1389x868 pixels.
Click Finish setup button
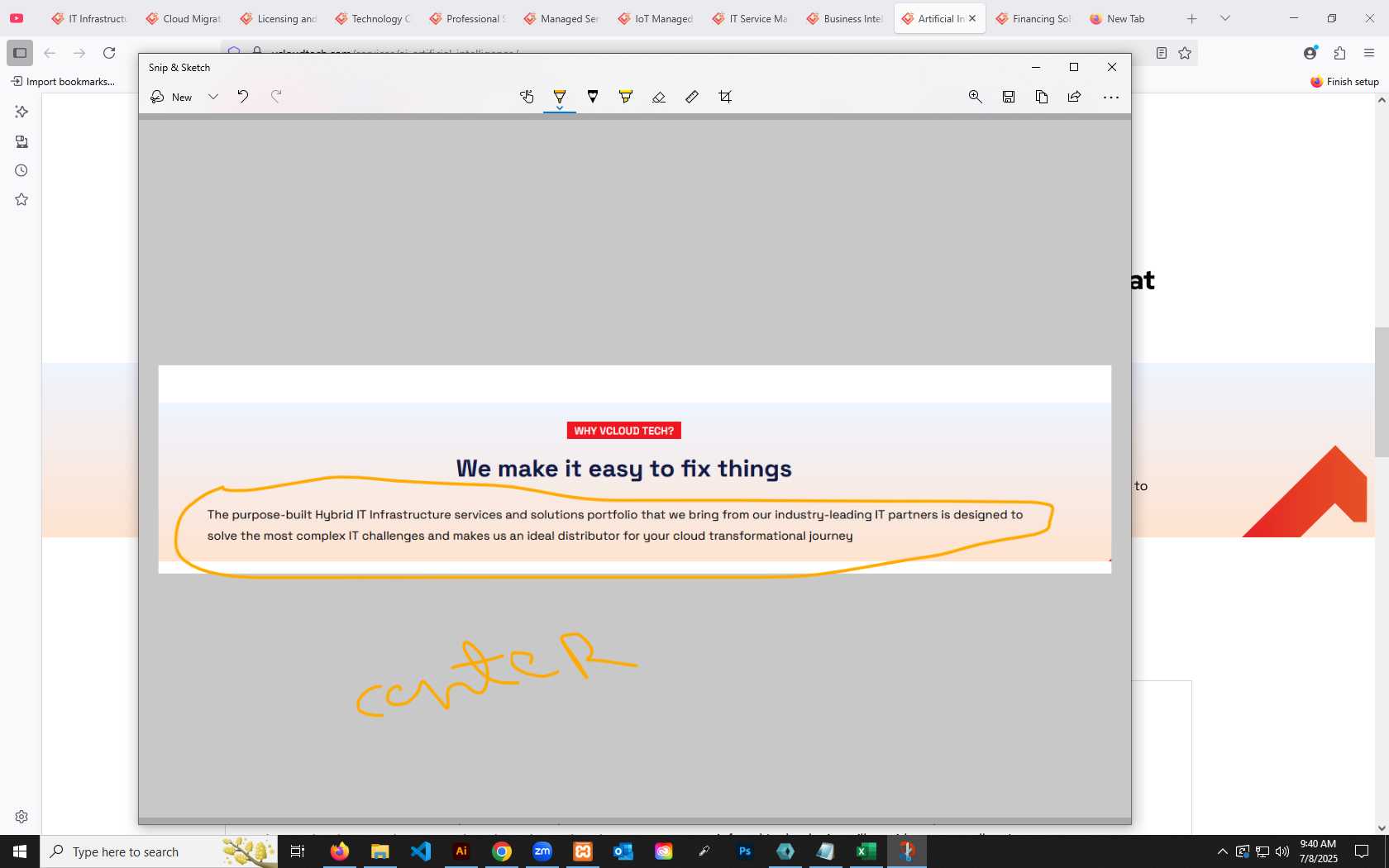1344,81
